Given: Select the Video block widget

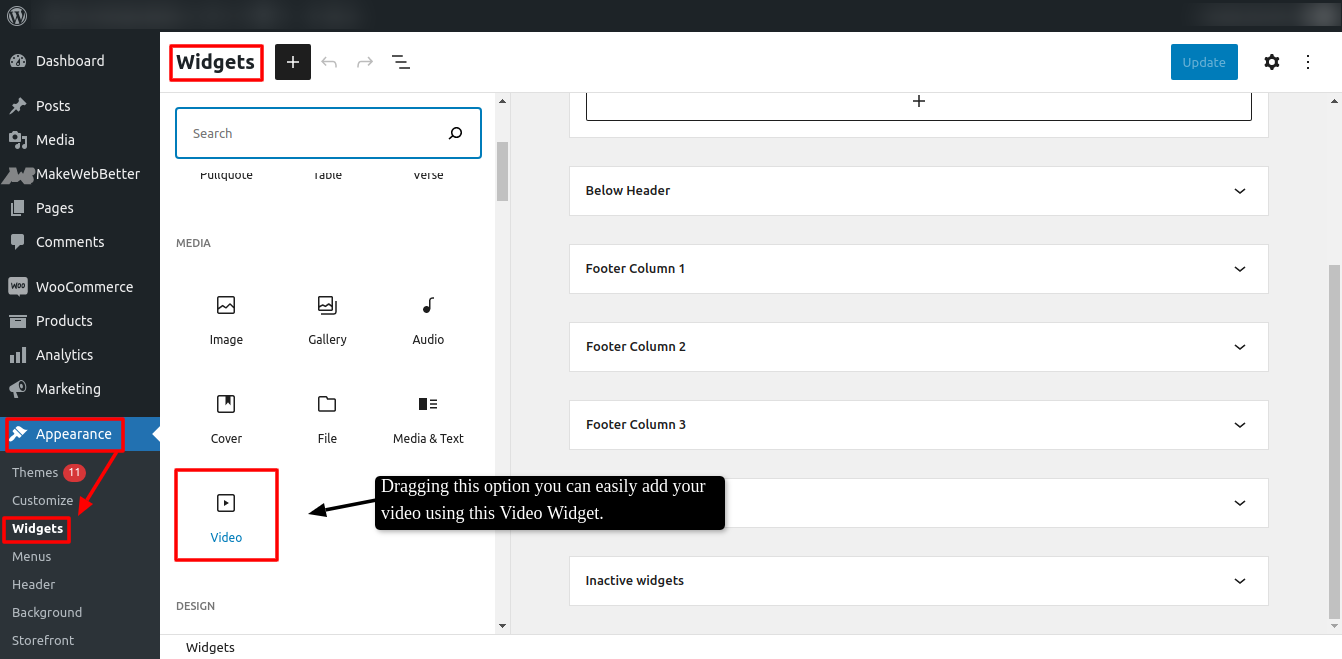Looking at the screenshot, I should click(x=226, y=513).
